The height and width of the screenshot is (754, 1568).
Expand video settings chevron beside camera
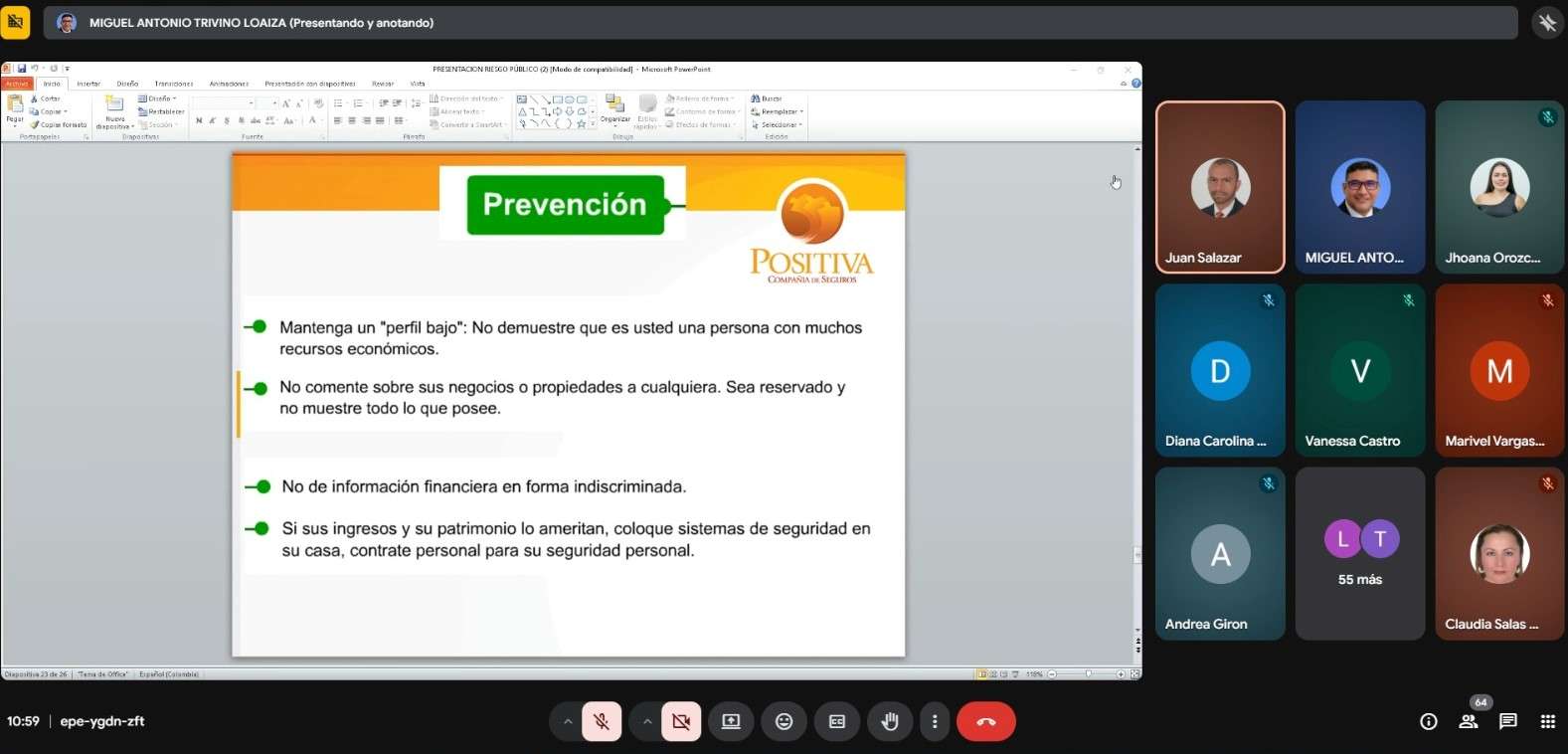pyautogui.click(x=647, y=722)
